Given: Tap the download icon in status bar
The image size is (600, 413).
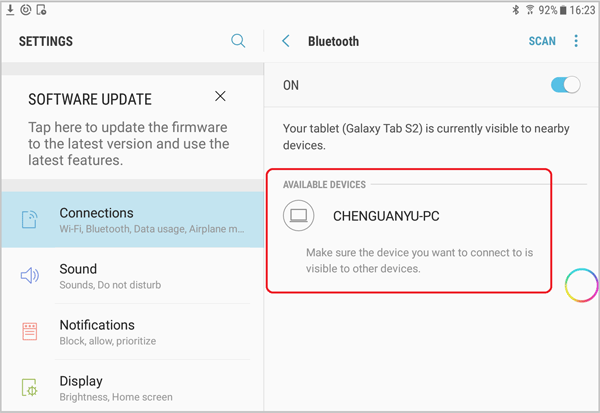Looking at the screenshot, I should point(10,10).
